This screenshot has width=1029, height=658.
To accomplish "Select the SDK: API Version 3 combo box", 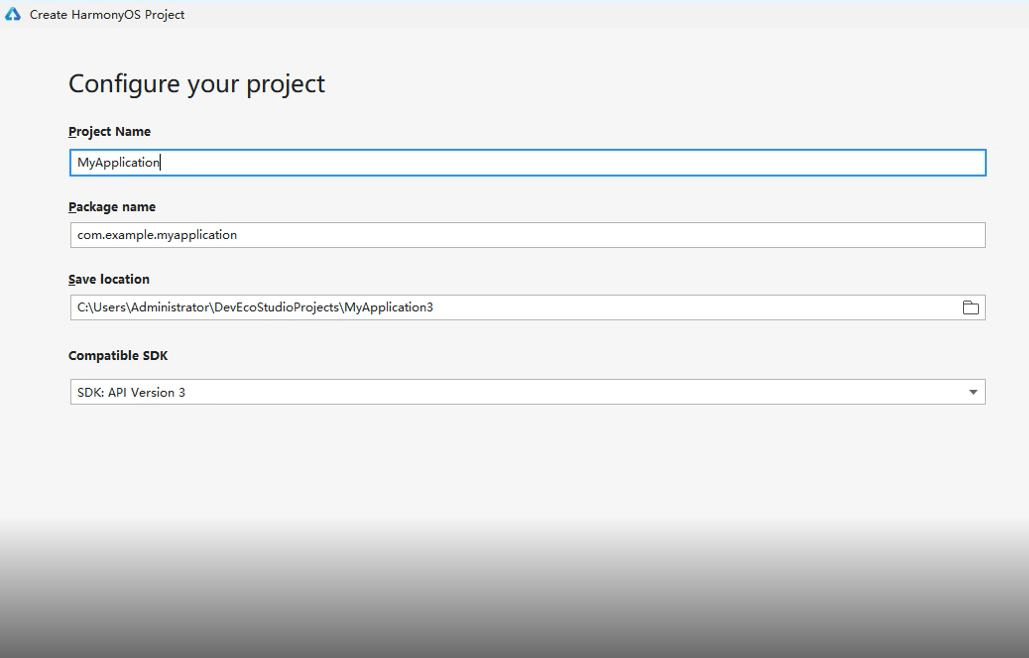I will 528,392.
